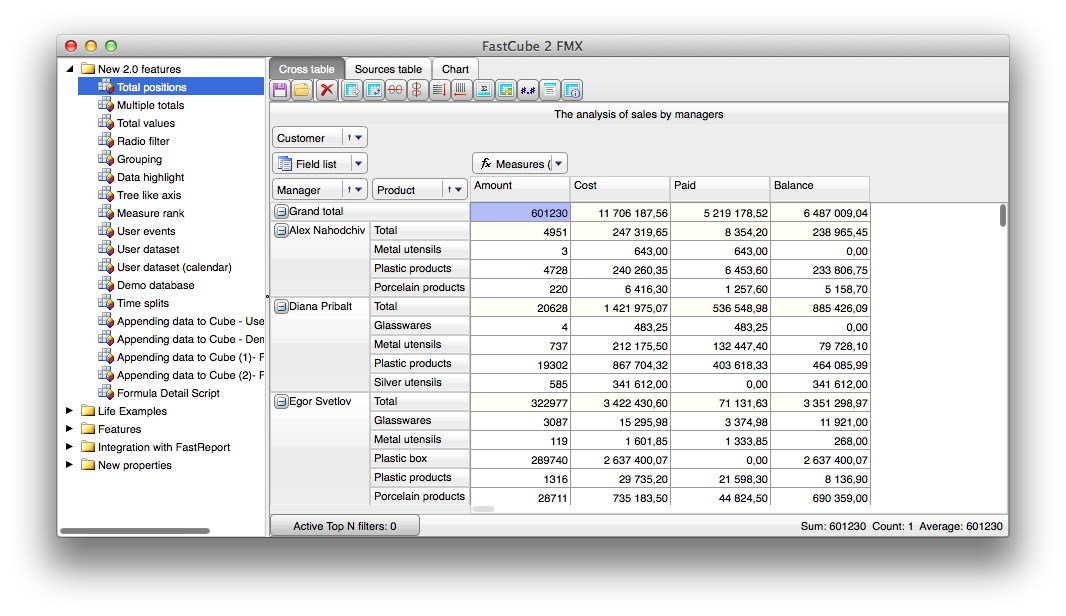Open the Manager field dropdown arrow
Screen dimensions: 1066x616
pos(359,190)
